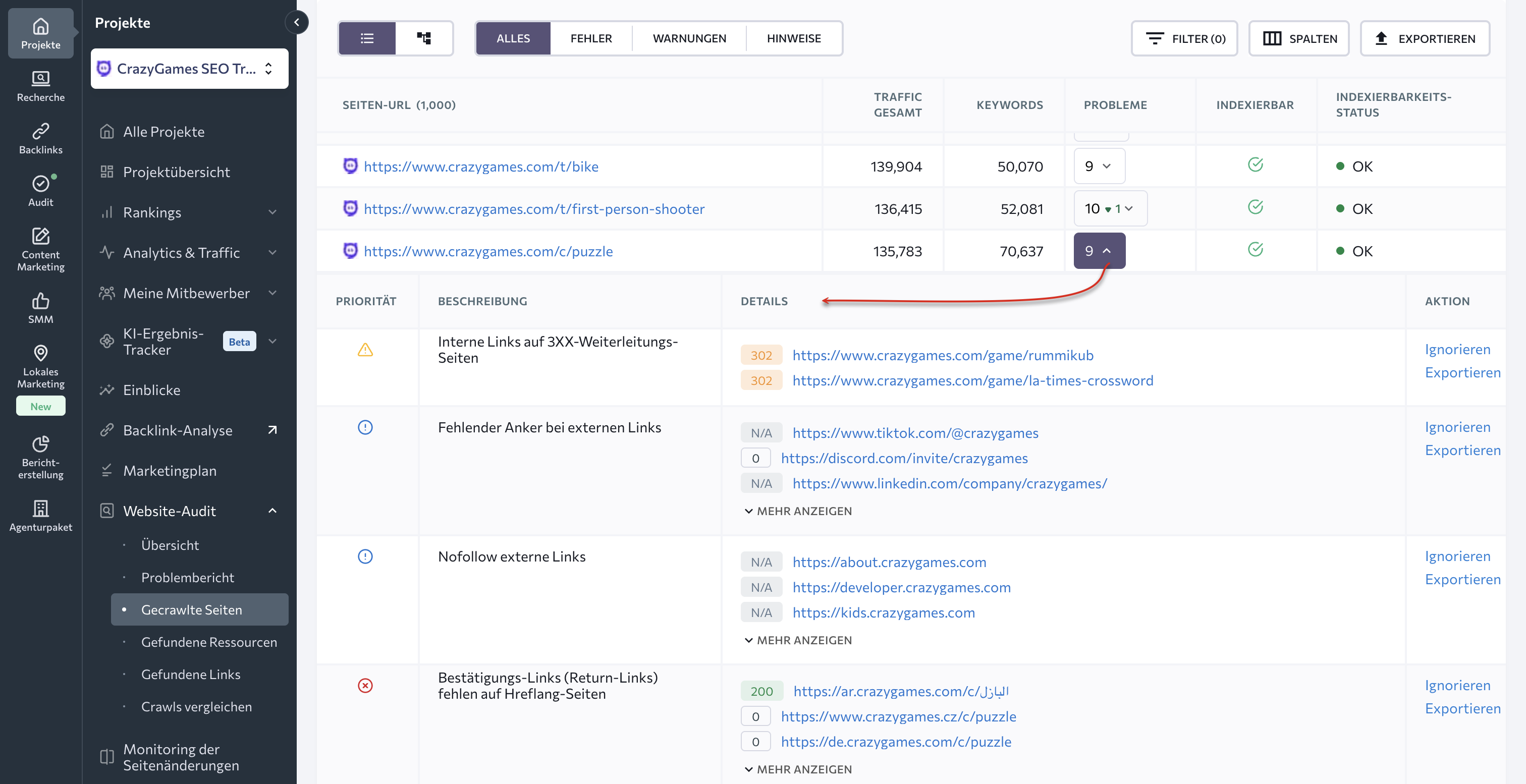The height and width of the screenshot is (784, 1526).
Task: Open Backlink-Analyse external arrow icon
Action: [x=272, y=430]
